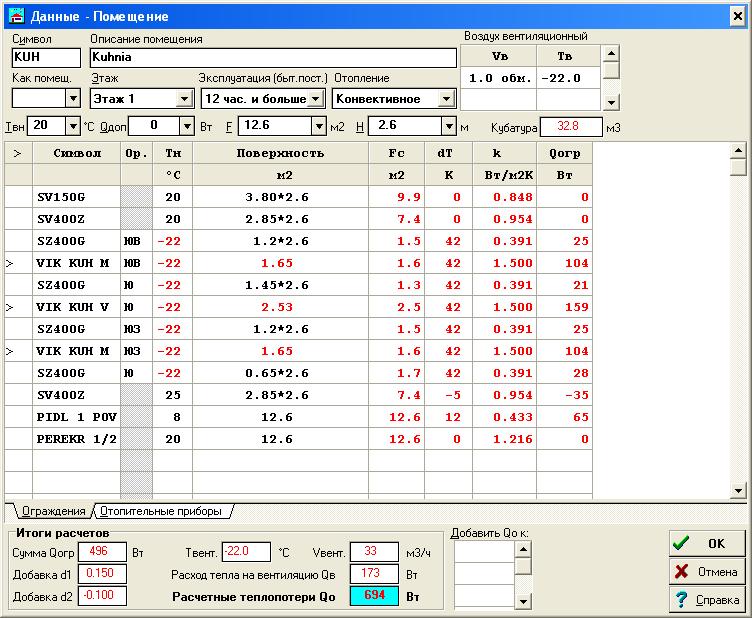This screenshot has width=752, height=618.
Task: Open the Как помещ. dropdown
Action: 72,99
